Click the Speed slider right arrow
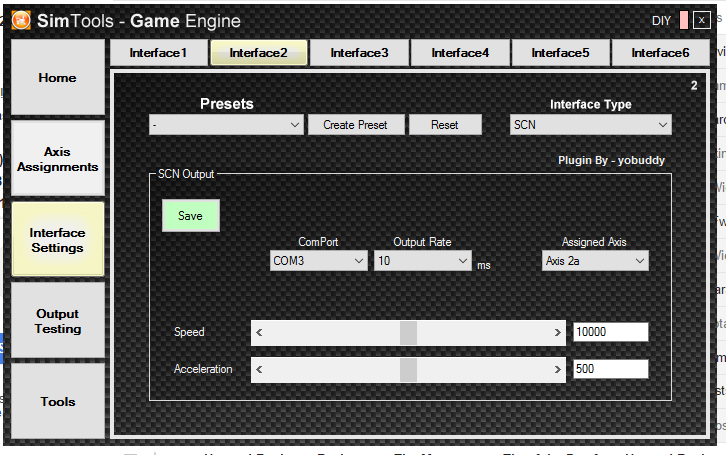 click(x=557, y=332)
